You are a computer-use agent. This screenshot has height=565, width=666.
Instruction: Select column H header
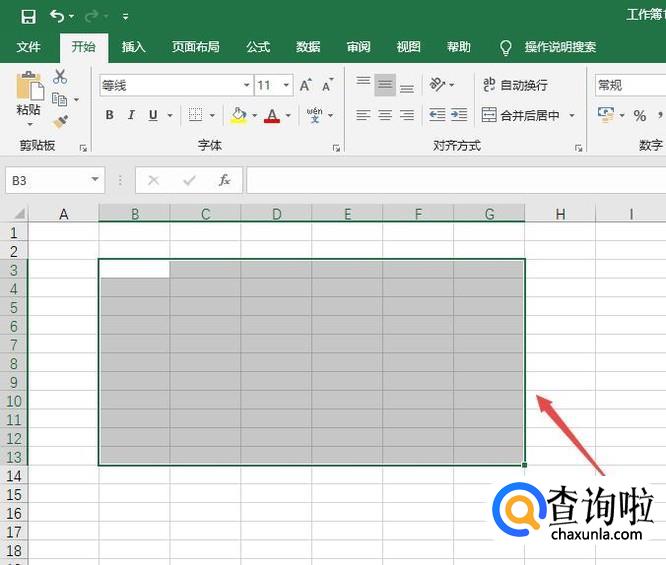pos(560,214)
